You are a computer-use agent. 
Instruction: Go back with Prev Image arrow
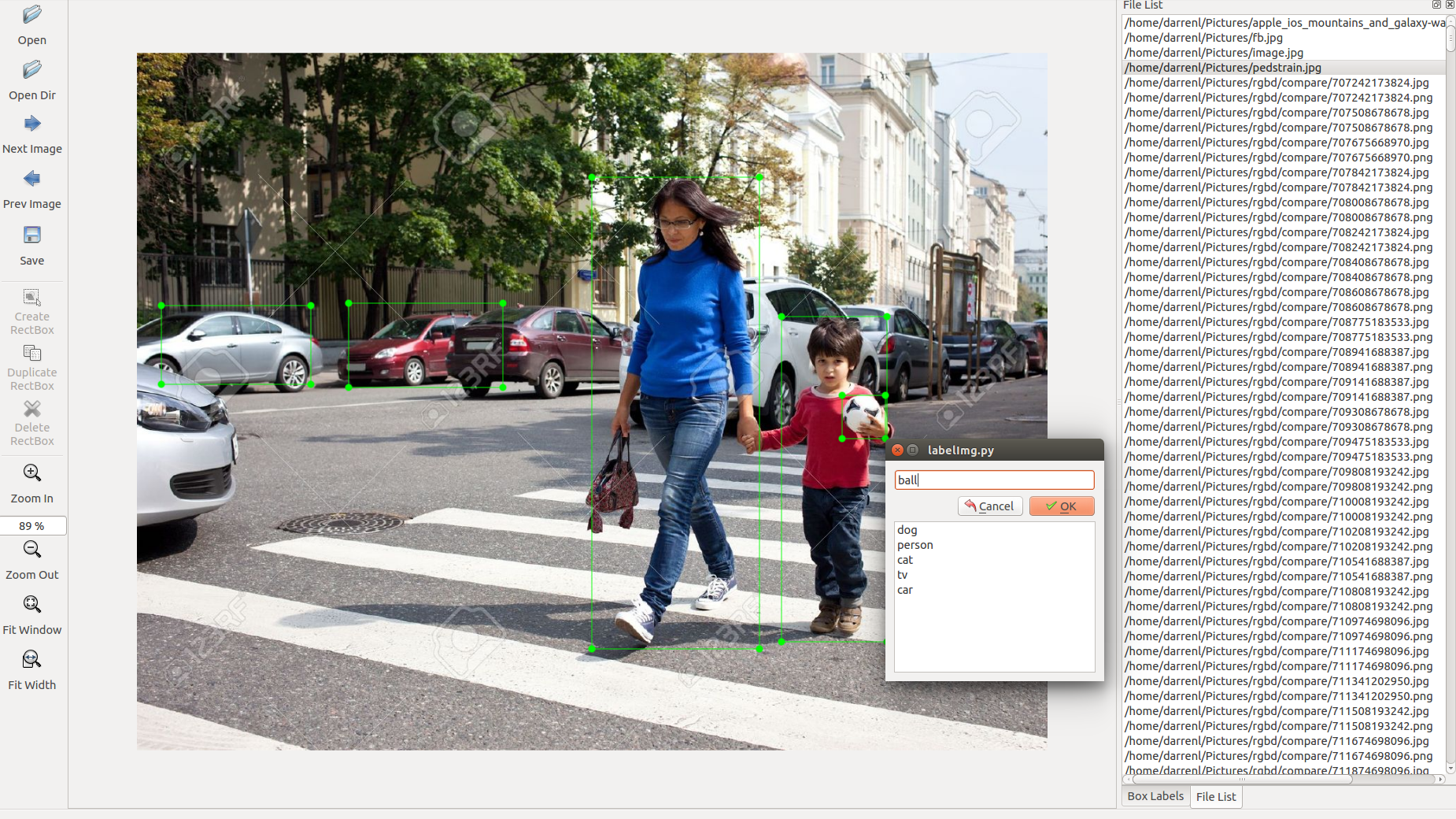point(32,180)
